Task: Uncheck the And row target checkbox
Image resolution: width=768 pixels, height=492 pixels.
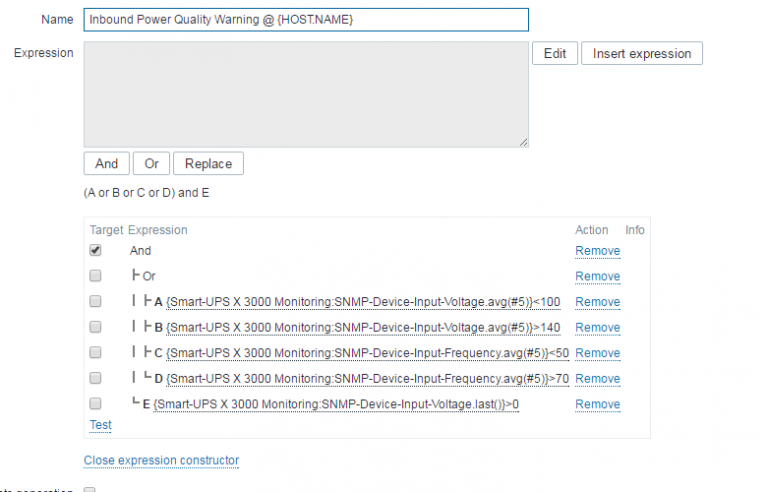Action: [x=96, y=250]
